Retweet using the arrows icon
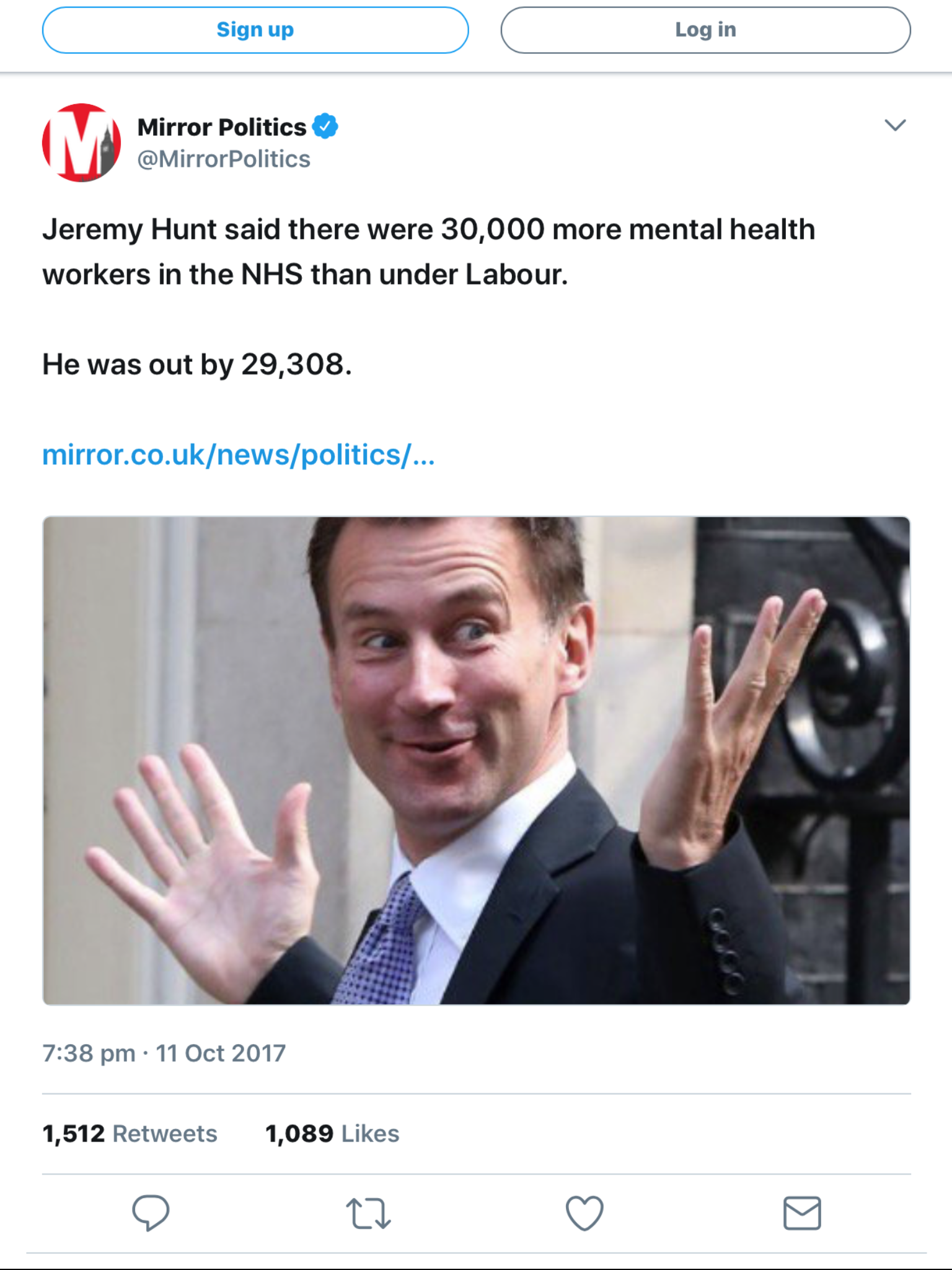The image size is (952, 1270). [x=368, y=1214]
